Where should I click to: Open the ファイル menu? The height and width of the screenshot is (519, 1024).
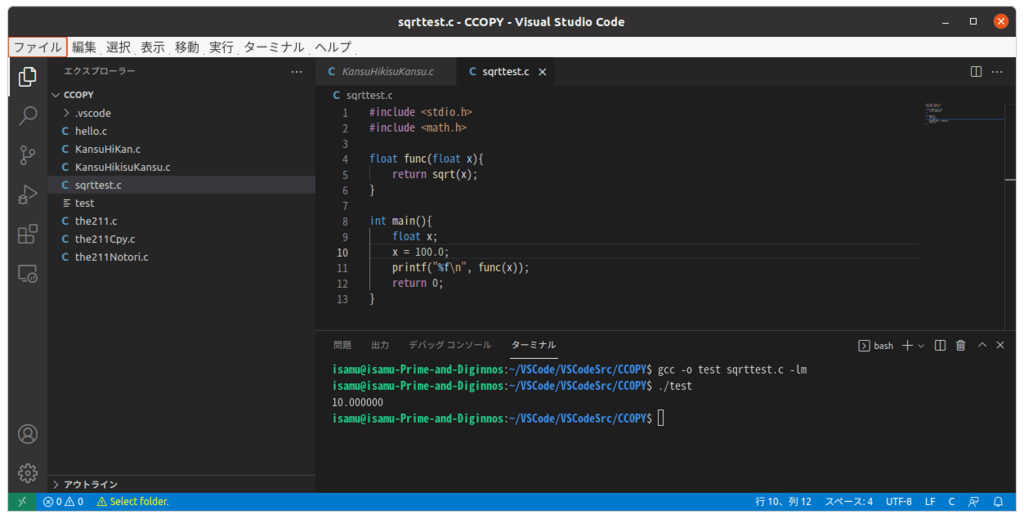point(37,47)
